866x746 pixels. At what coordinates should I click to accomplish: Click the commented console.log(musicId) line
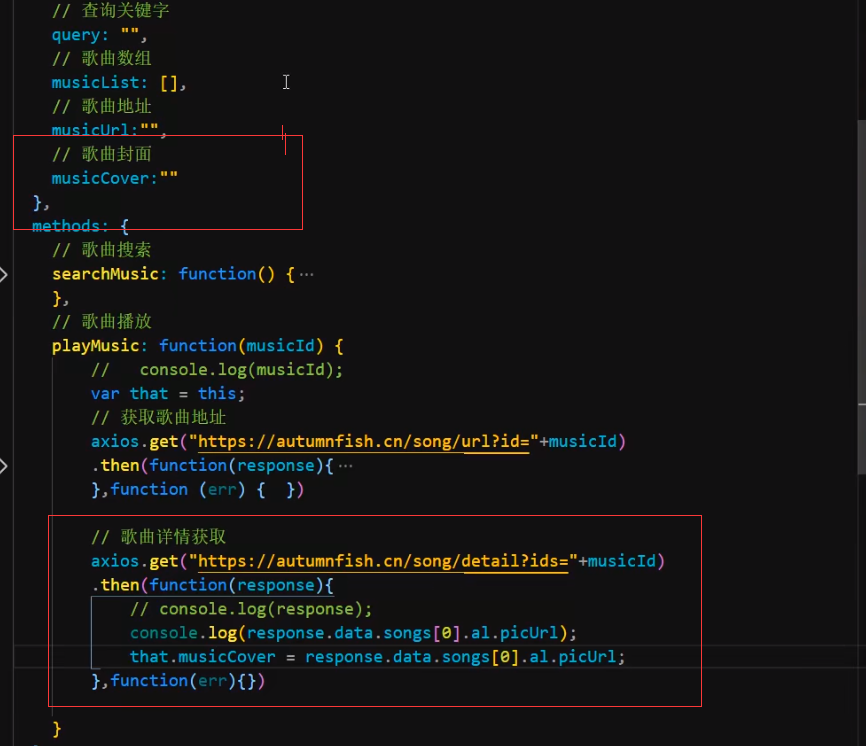tap(217, 370)
